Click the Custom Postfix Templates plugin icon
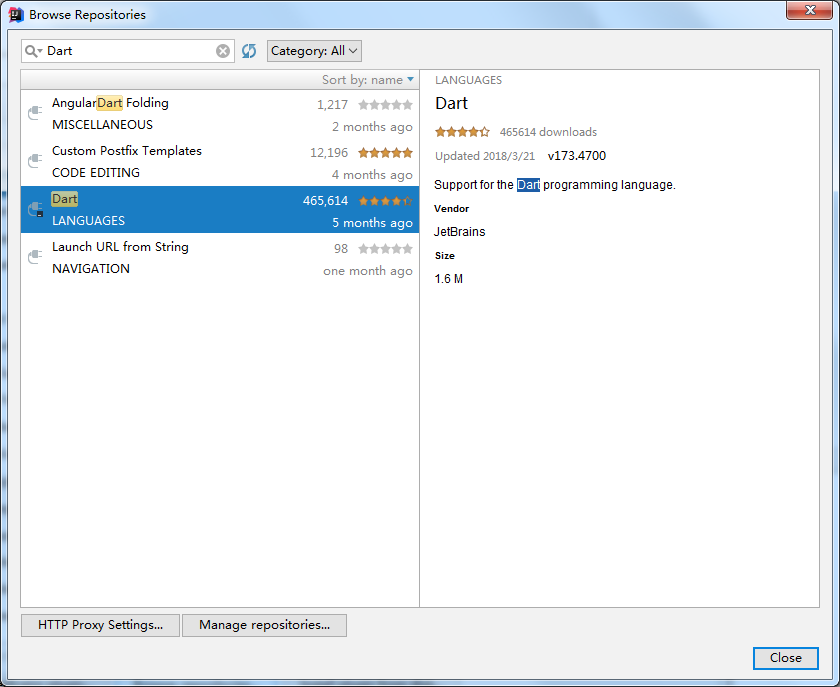This screenshot has height=687, width=840. pyautogui.click(x=35, y=161)
